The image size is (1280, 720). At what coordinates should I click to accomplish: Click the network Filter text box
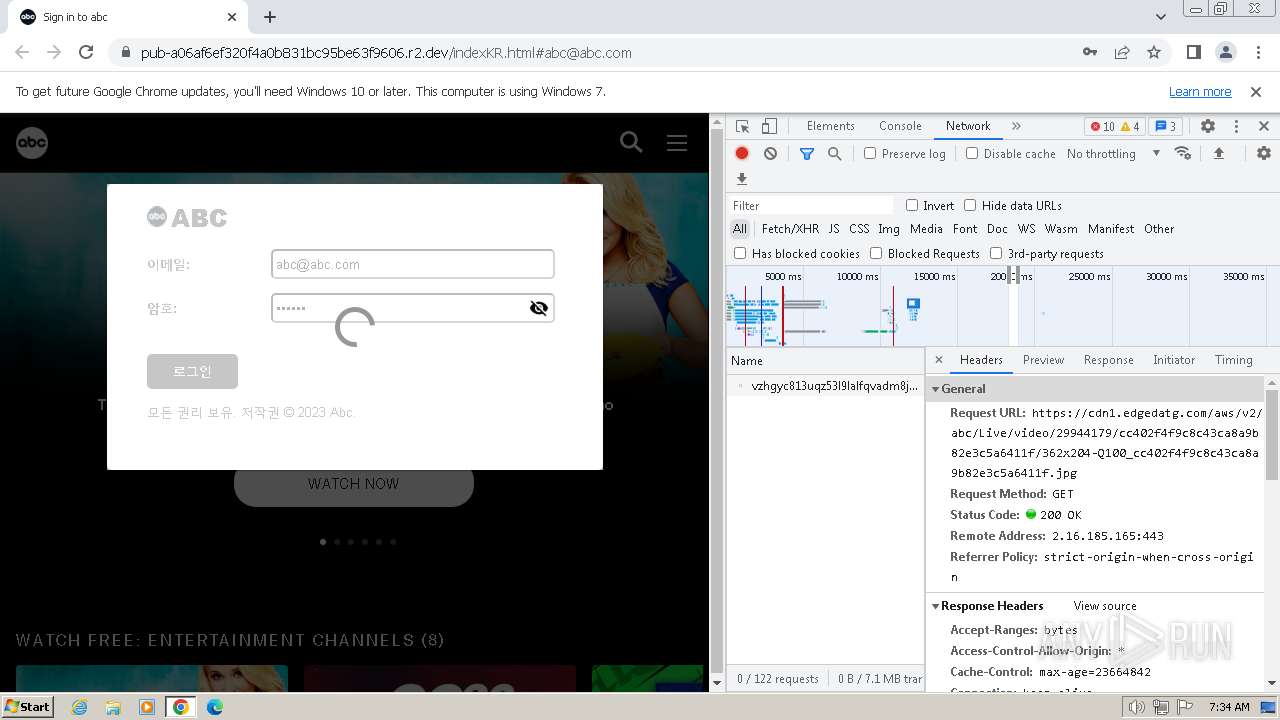click(811, 205)
